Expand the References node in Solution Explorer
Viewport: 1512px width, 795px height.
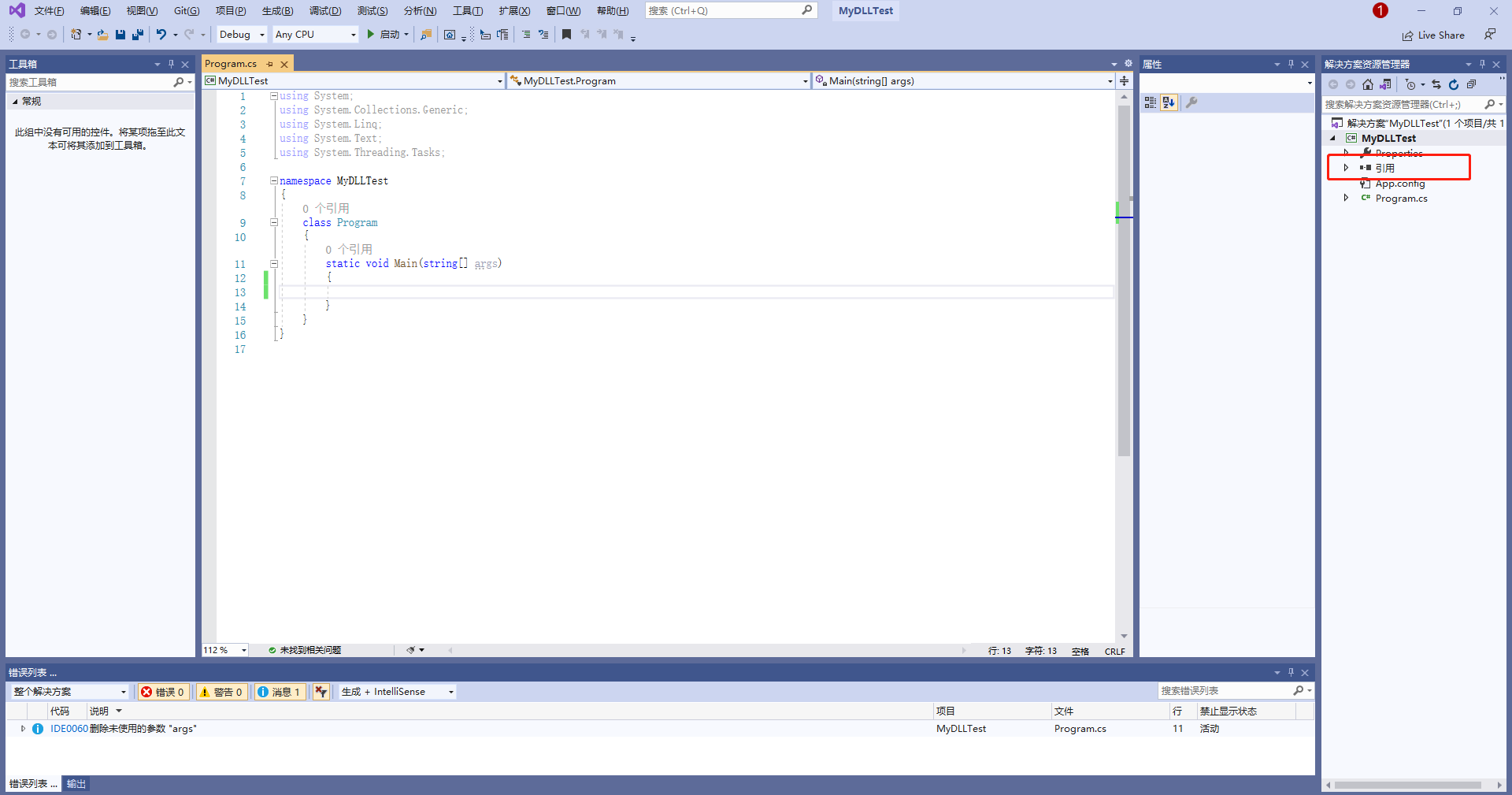click(x=1346, y=168)
